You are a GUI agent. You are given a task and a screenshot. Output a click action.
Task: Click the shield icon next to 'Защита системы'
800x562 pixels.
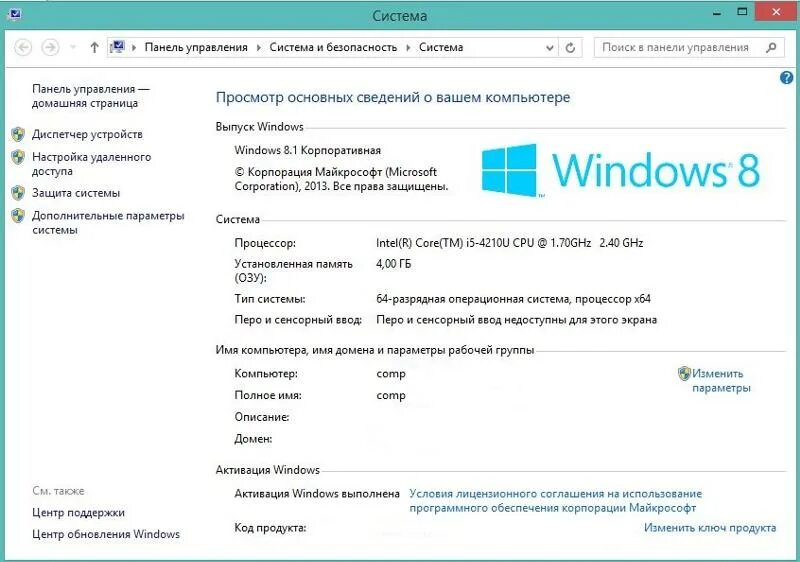pyautogui.click(x=18, y=193)
